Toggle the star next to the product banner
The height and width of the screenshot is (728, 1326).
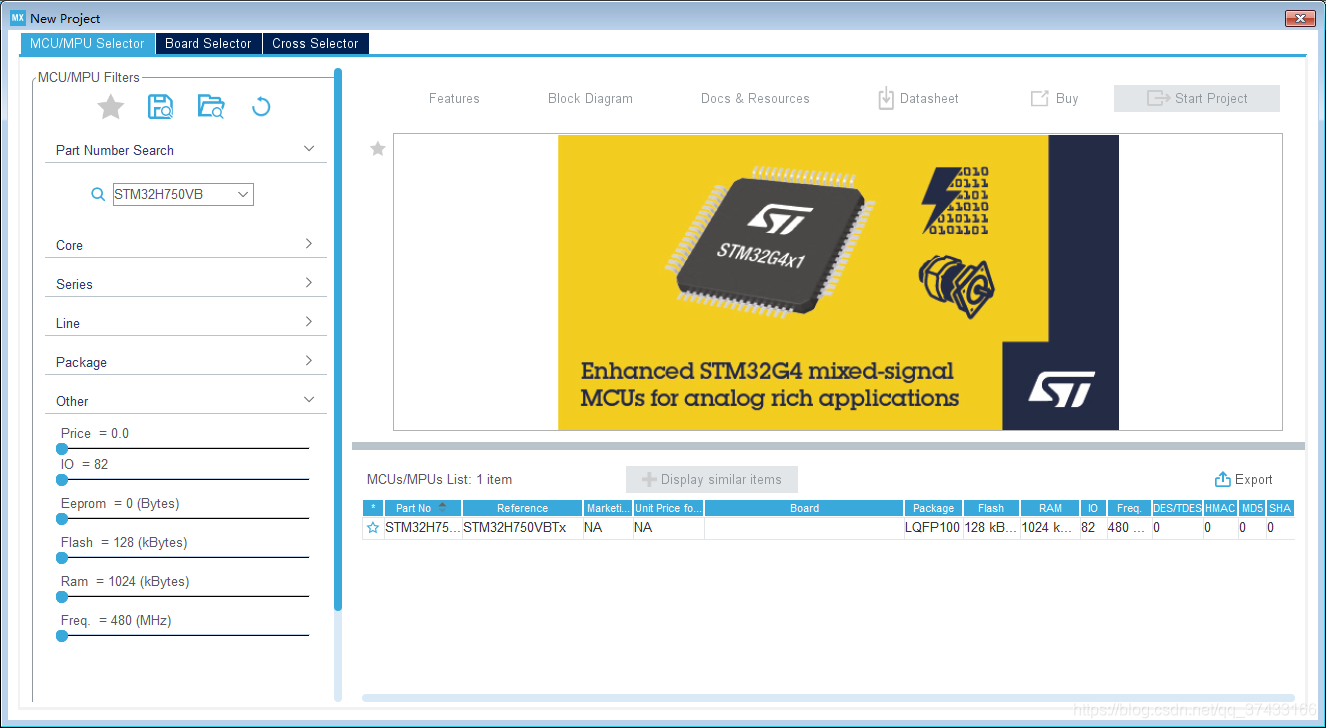377,148
